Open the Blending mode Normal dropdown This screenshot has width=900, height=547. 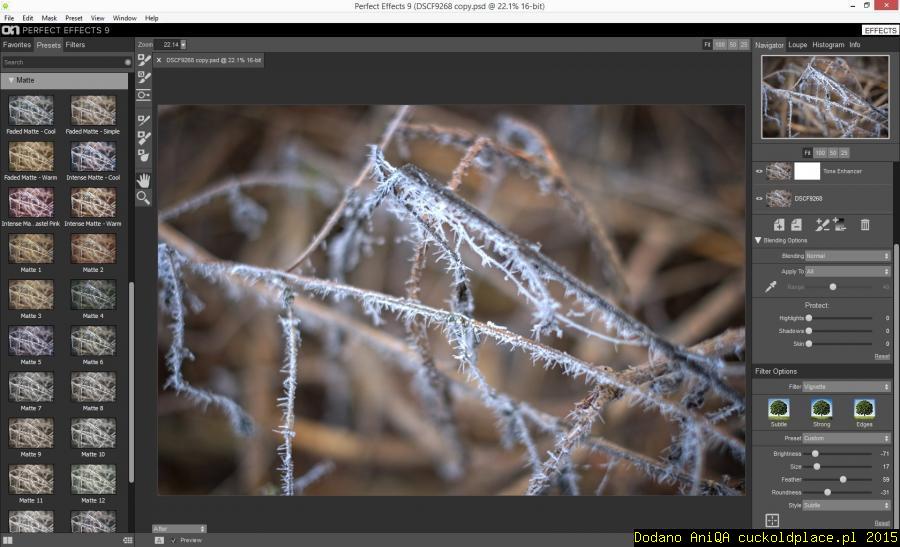pos(847,256)
